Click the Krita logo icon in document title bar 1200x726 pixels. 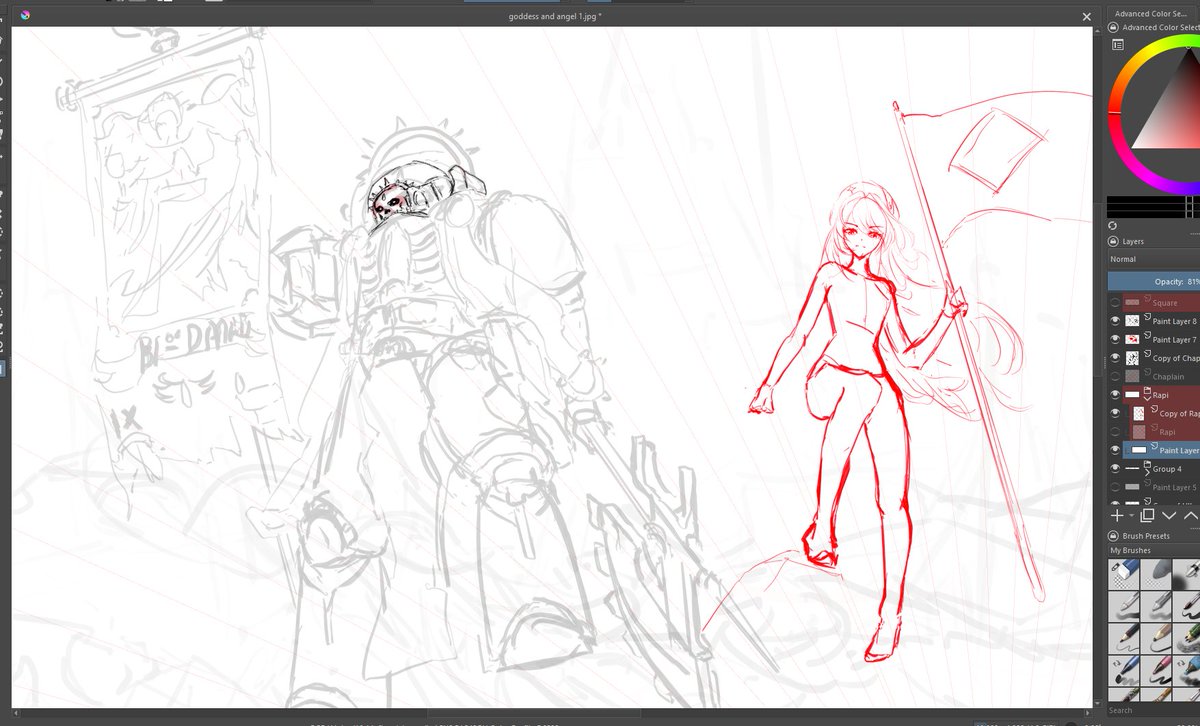pyautogui.click(x=25, y=14)
